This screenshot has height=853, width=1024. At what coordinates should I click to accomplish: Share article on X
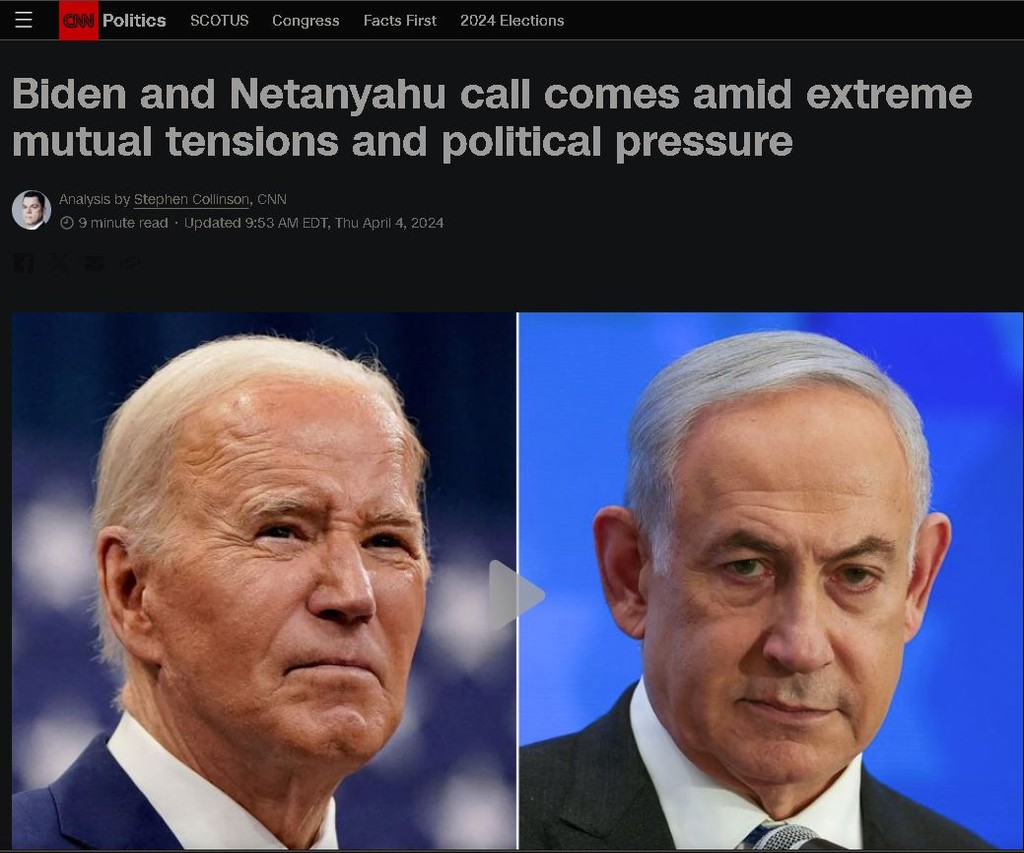point(59,263)
